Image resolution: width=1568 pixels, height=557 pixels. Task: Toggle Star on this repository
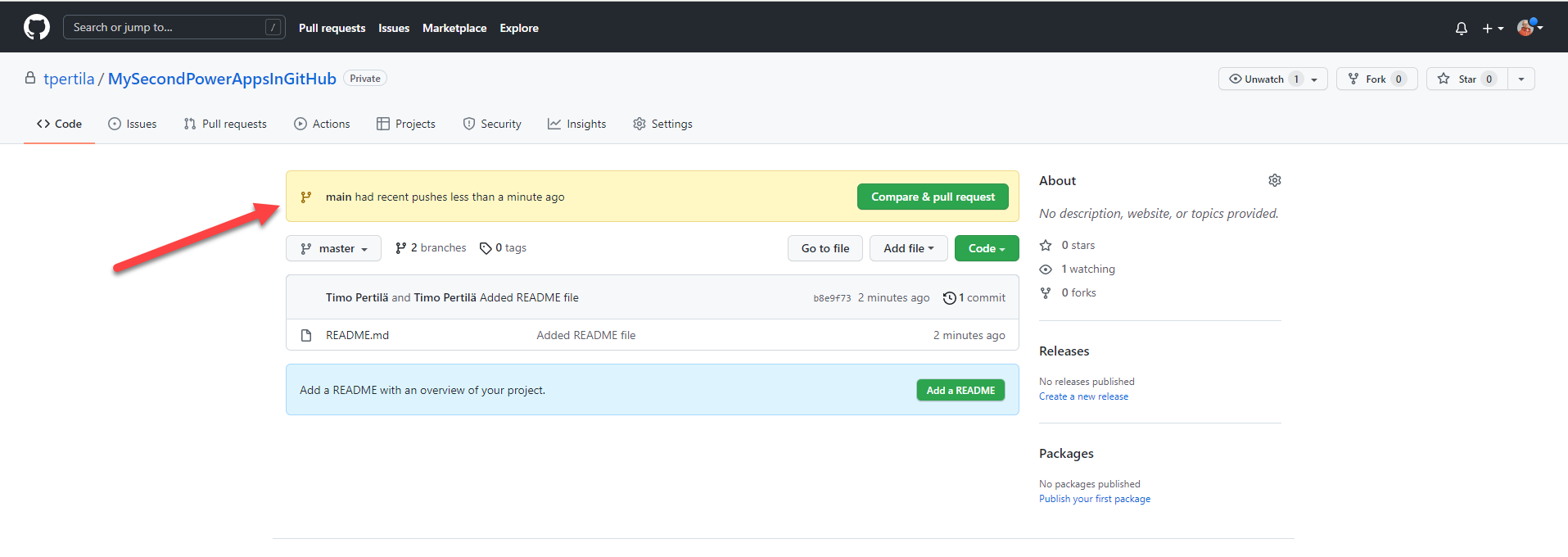click(1458, 79)
